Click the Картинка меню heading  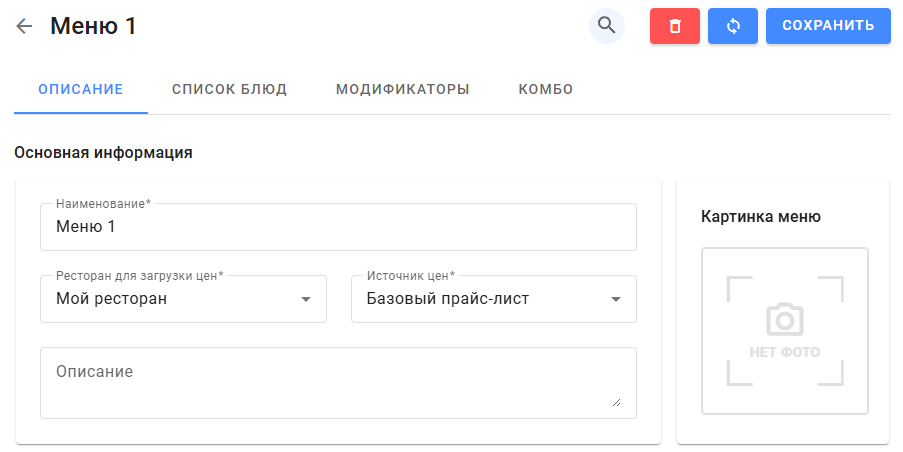tap(761, 216)
